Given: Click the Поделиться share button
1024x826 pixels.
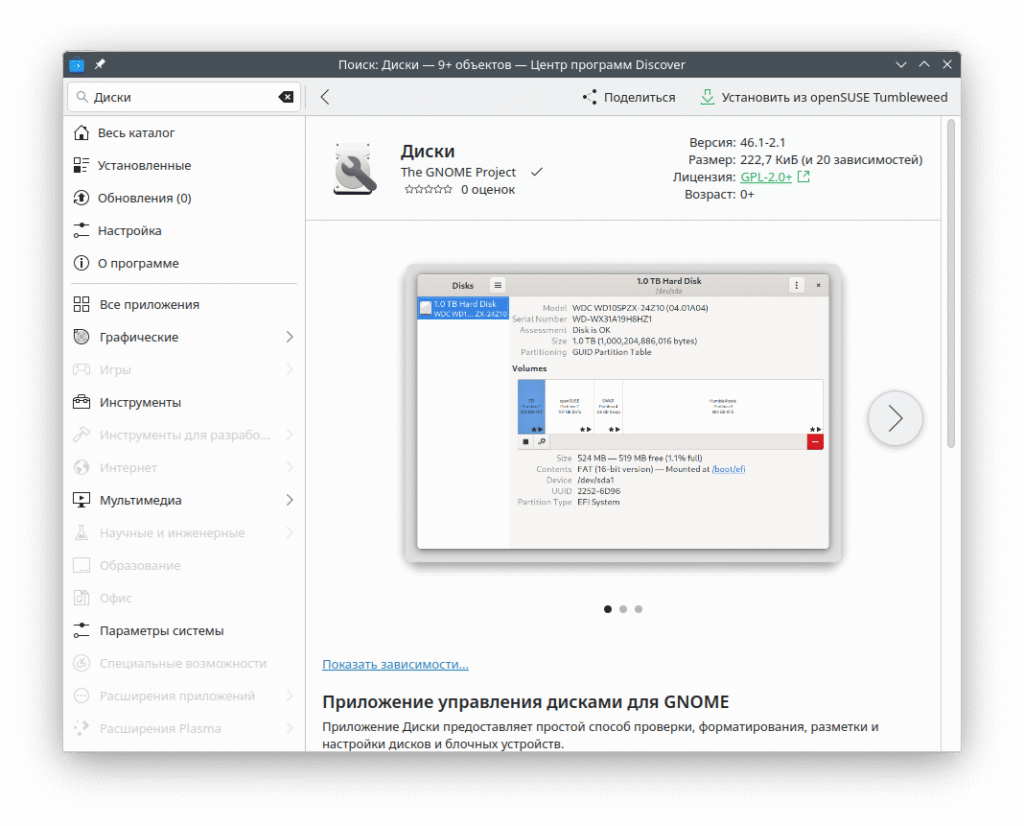Looking at the screenshot, I should pyautogui.click(x=629, y=97).
